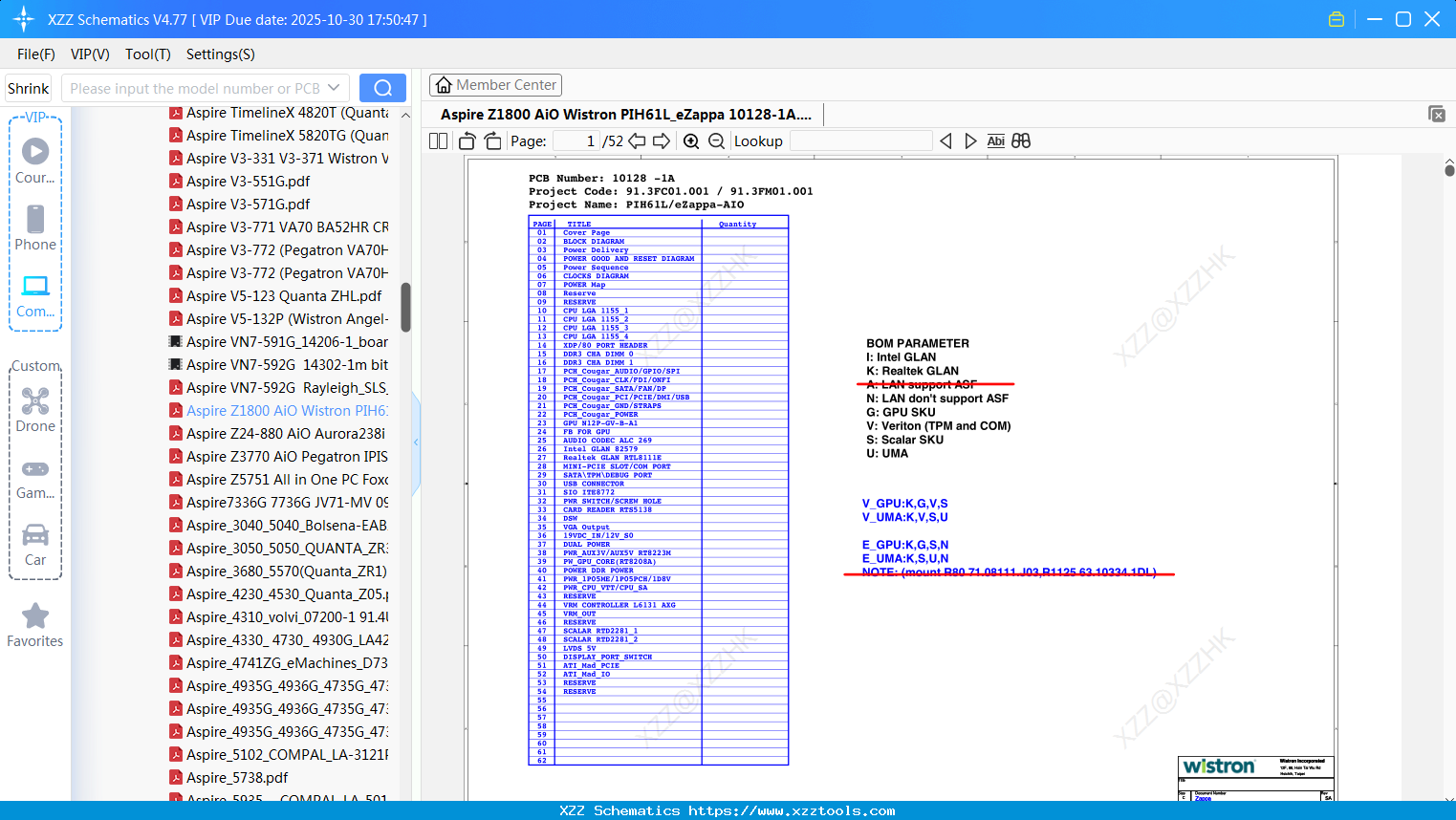The width and height of the screenshot is (1456, 820).
Task: Open the Settings menu
Action: pyautogui.click(x=221, y=54)
